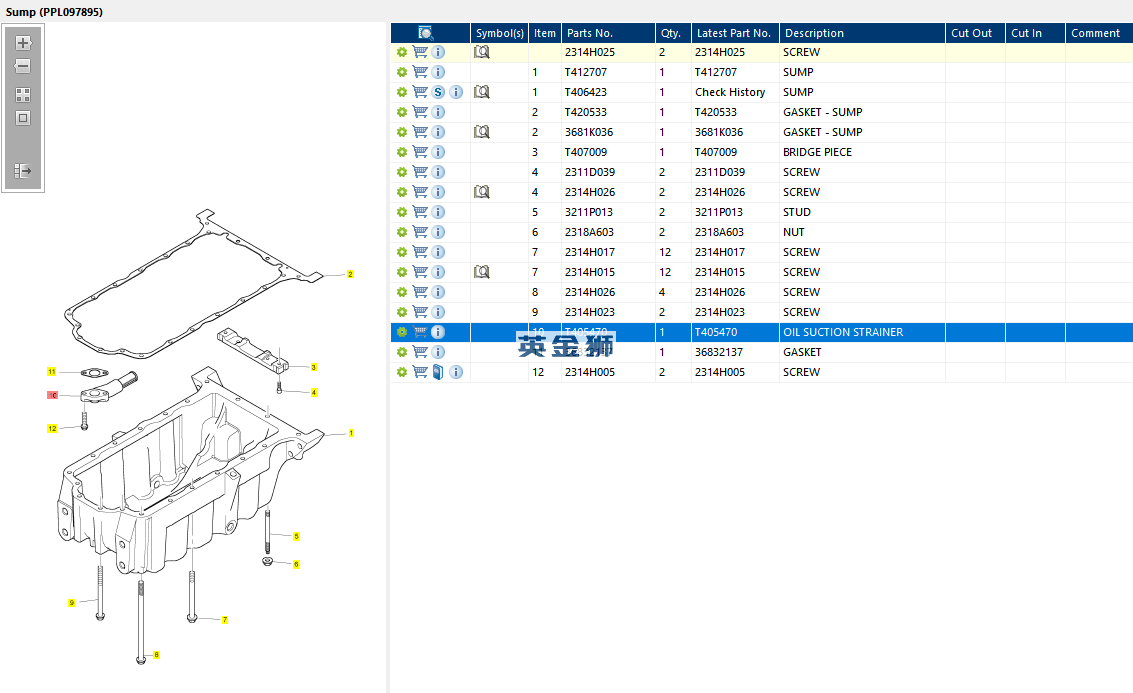
Task: Open the note icon for SCREW 2314H005
Action: point(438,371)
